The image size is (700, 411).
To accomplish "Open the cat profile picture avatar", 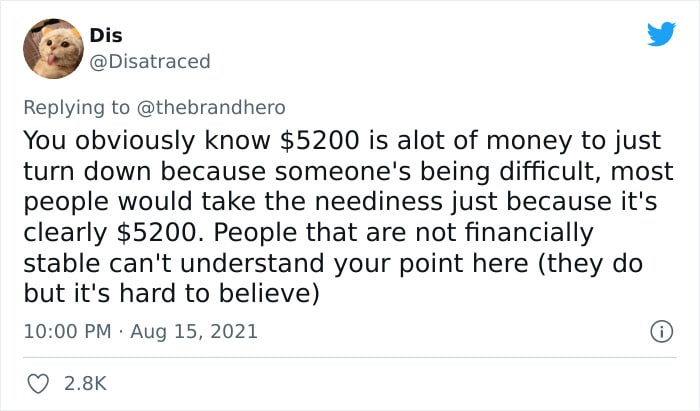I will coord(53,49).
